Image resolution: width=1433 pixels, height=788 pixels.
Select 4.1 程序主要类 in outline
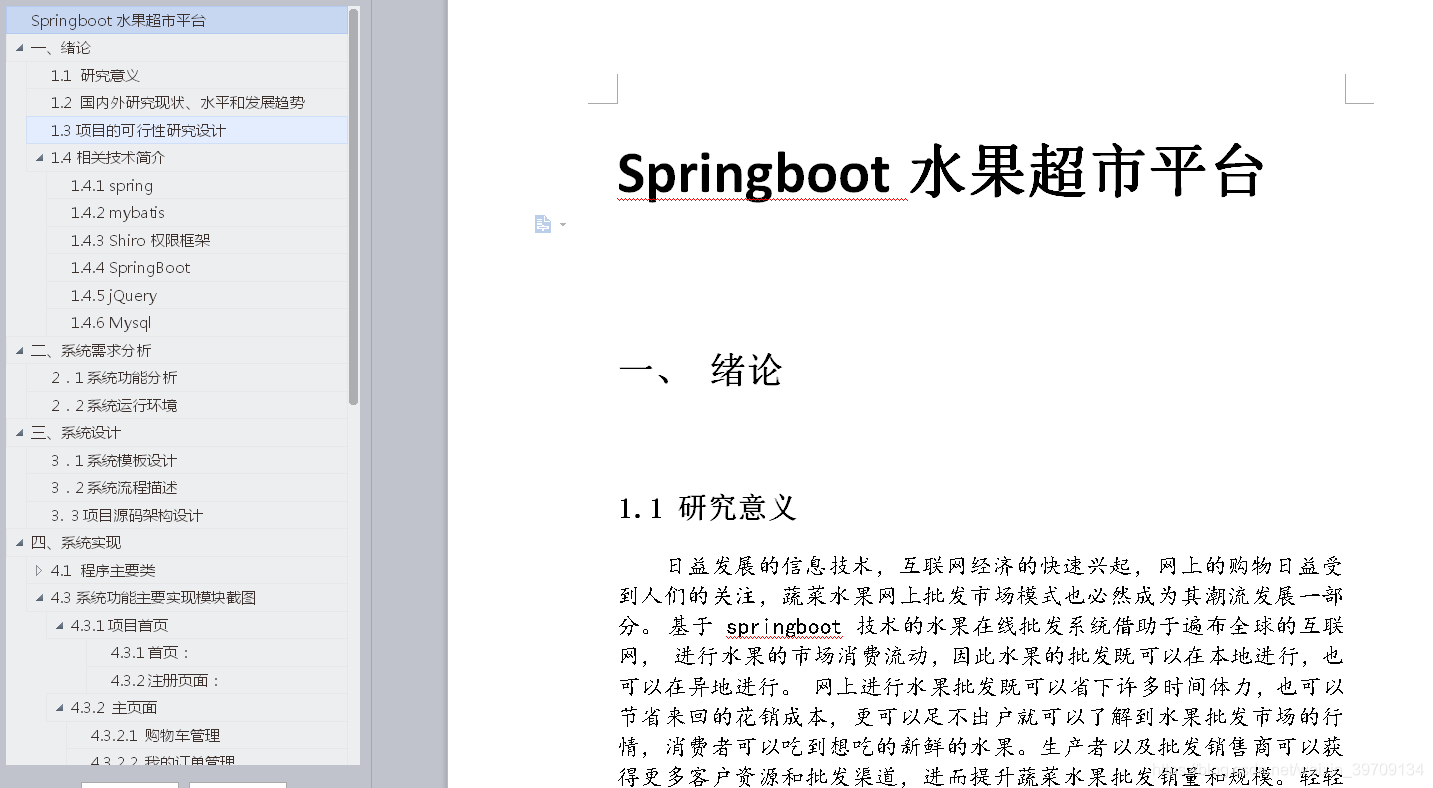103,570
